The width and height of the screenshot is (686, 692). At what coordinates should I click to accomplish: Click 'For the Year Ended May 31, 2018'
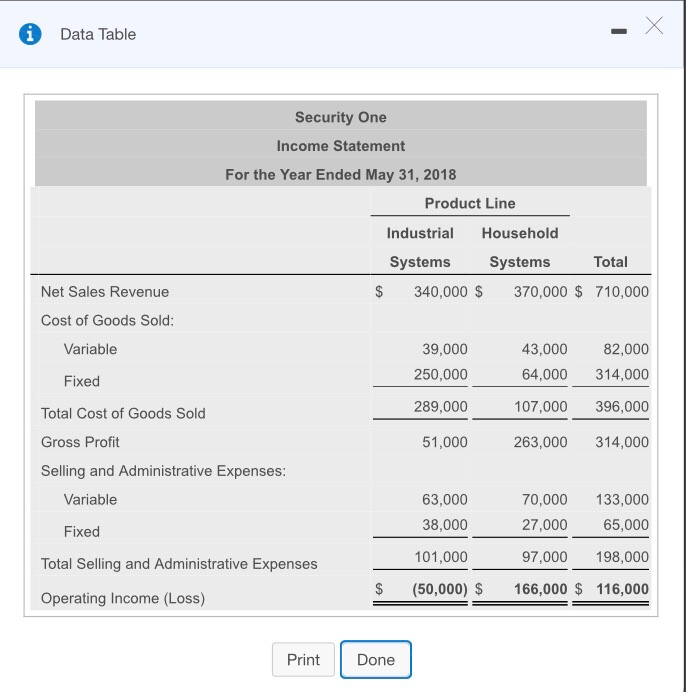[x=341, y=174]
